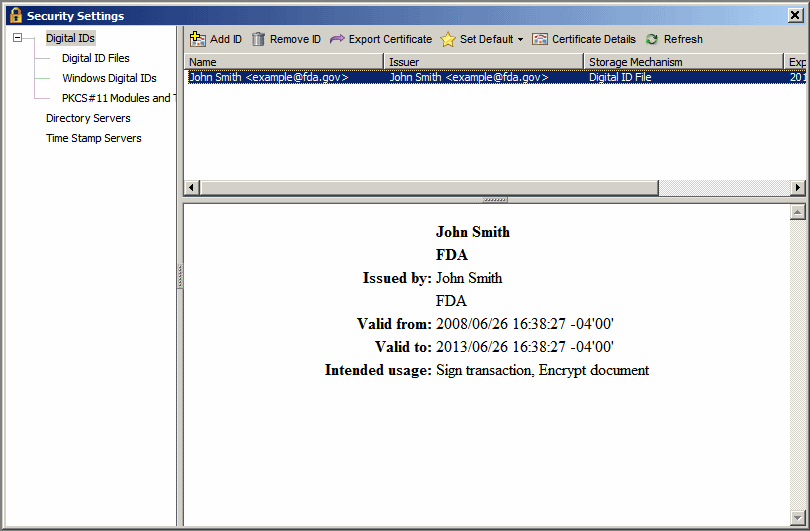This screenshot has height=531, width=810.
Task: Click the Security Settings padlock icon
Action: tap(16, 15)
